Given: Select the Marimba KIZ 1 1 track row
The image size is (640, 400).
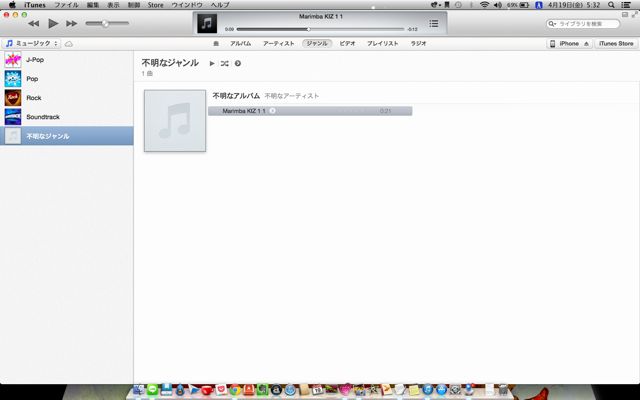Looking at the screenshot, I should (x=310, y=111).
